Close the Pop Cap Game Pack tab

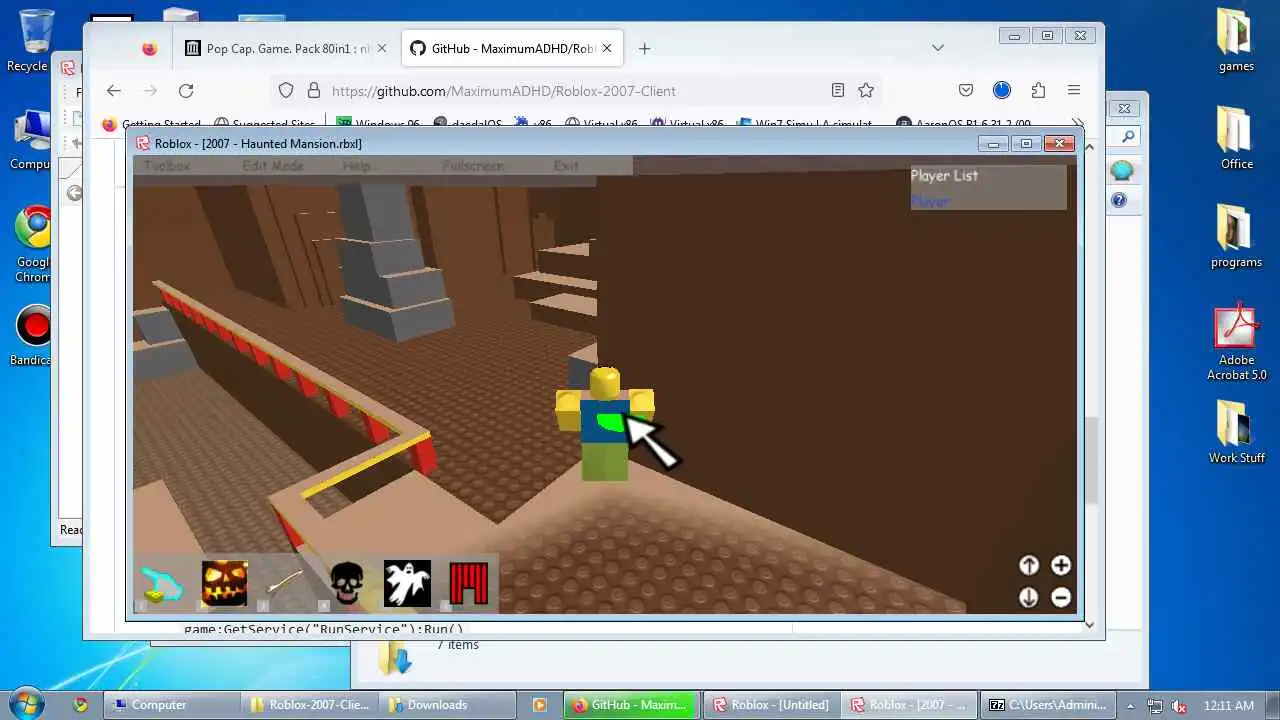pos(382,48)
